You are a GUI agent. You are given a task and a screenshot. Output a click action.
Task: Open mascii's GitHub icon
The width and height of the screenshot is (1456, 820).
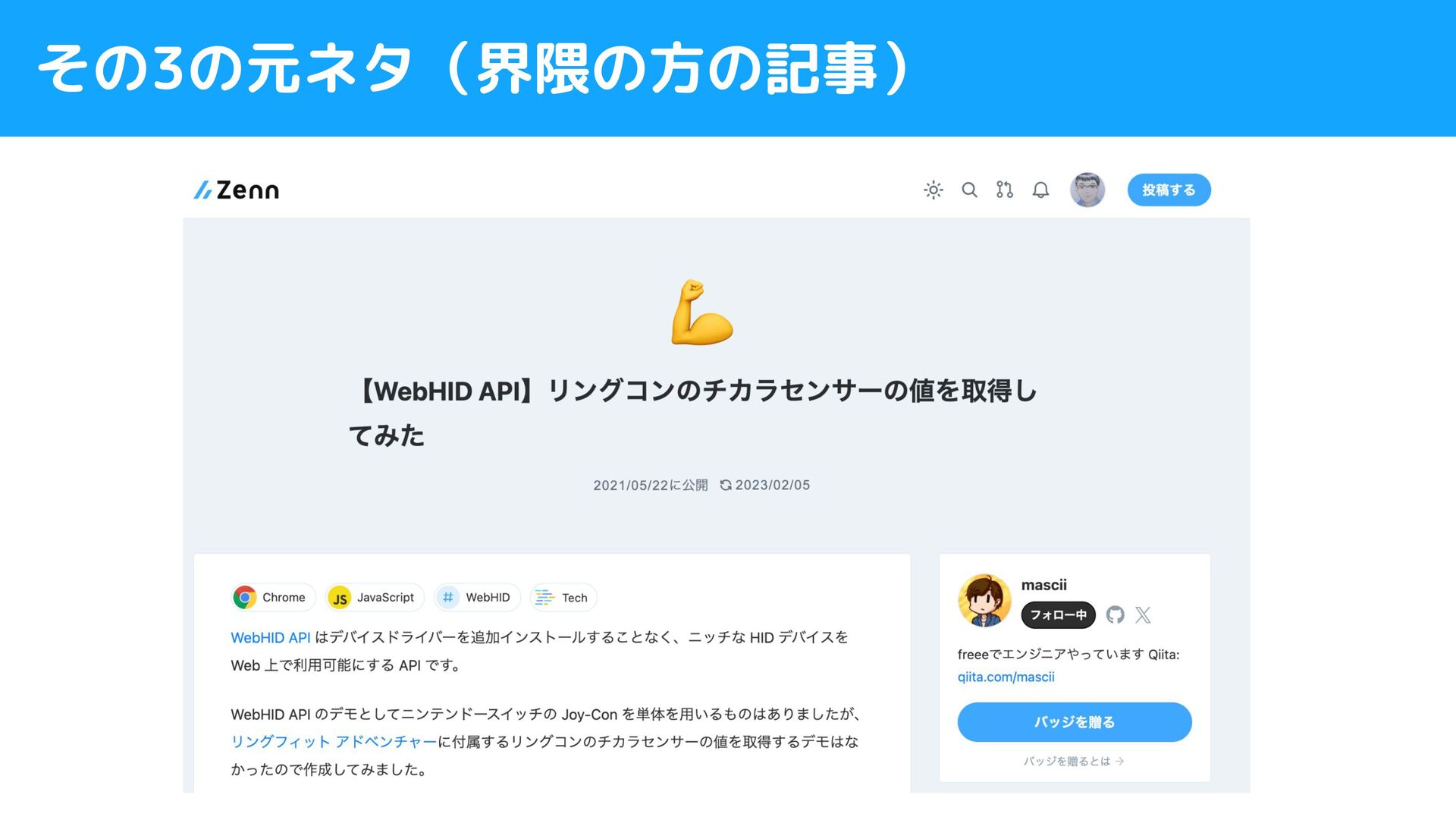pyautogui.click(x=1115, y=615)
